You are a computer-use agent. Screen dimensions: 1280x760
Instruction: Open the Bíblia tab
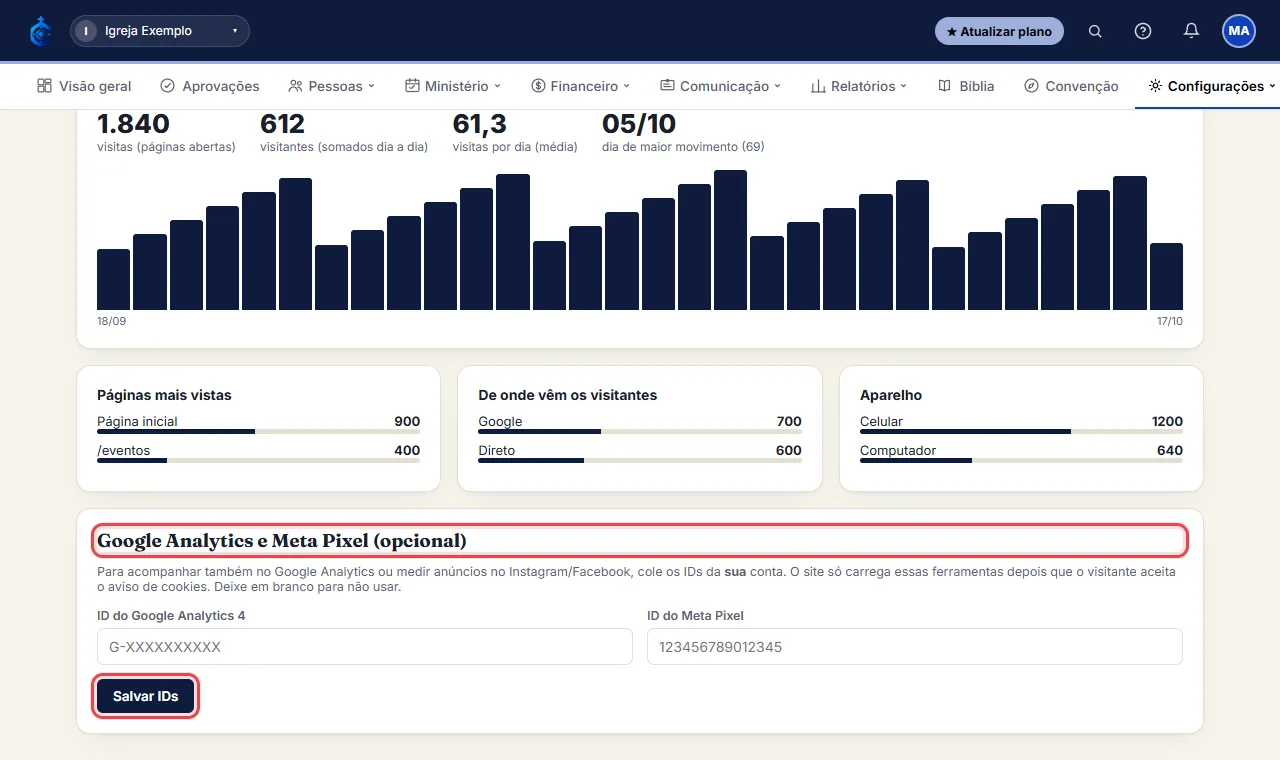point(966,86)
